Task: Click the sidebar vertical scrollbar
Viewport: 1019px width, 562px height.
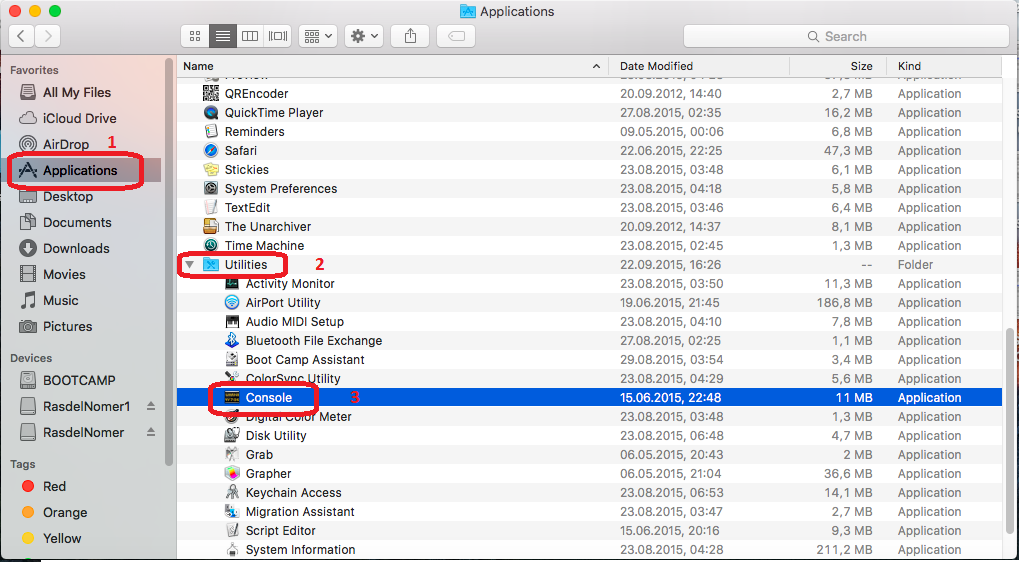Action: tap(170, 262)
